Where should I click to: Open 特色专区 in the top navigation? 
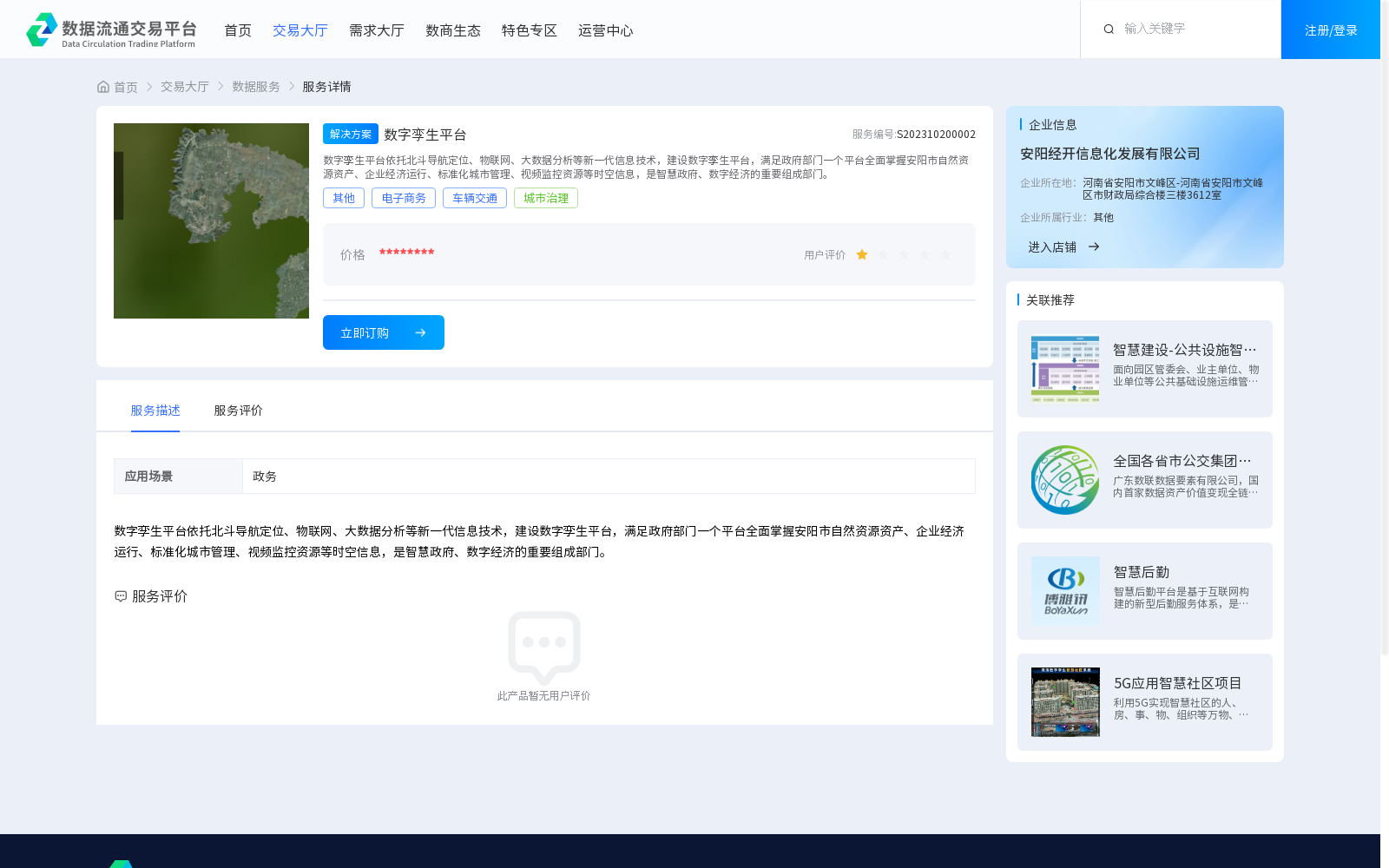click(x=530, y=30)
